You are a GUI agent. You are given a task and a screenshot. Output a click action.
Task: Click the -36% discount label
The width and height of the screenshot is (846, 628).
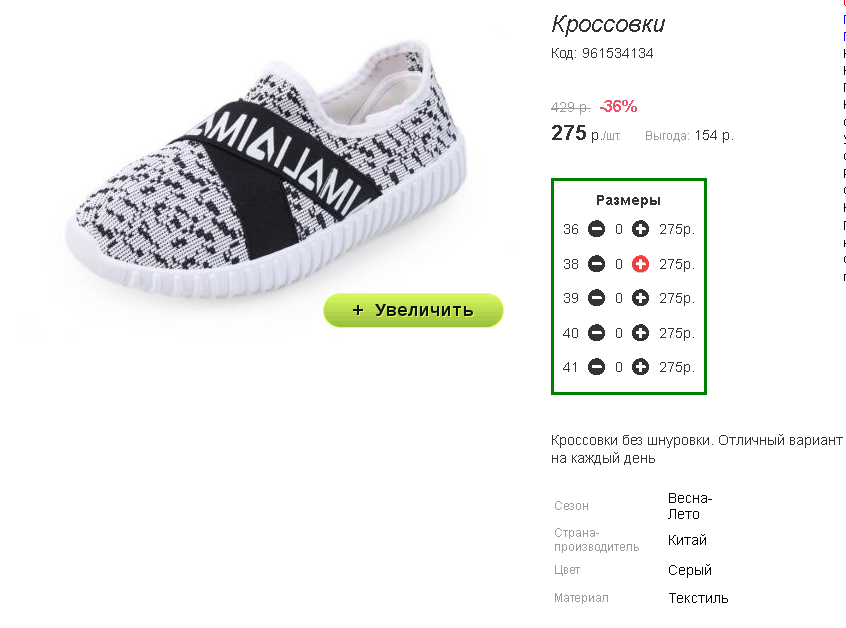[x=618, y=106]
